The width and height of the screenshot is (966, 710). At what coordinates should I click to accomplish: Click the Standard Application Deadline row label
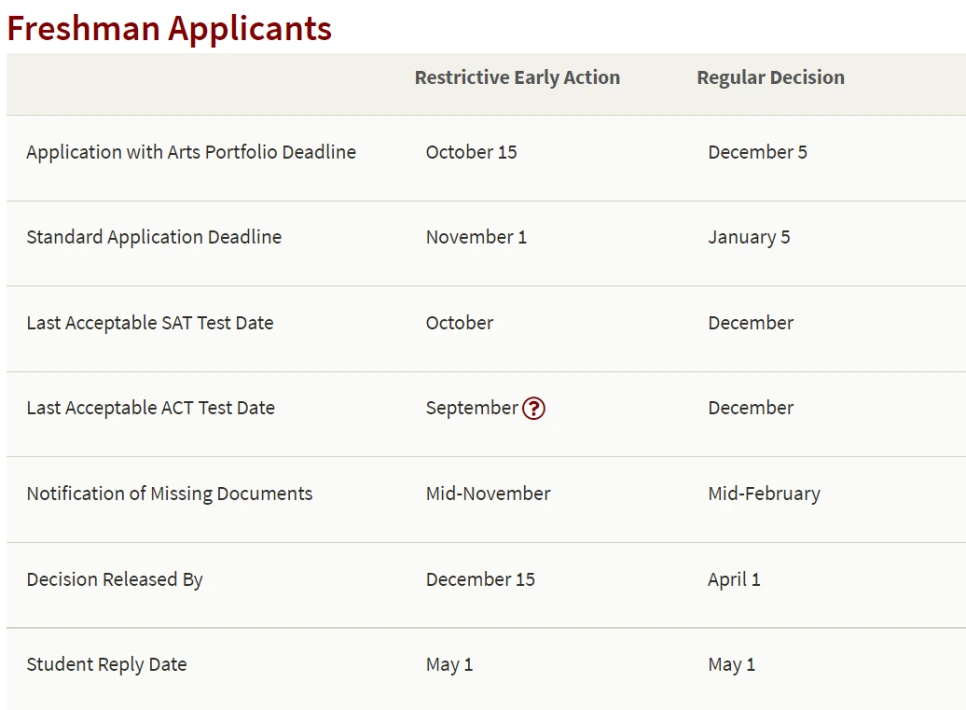point(154,237)
